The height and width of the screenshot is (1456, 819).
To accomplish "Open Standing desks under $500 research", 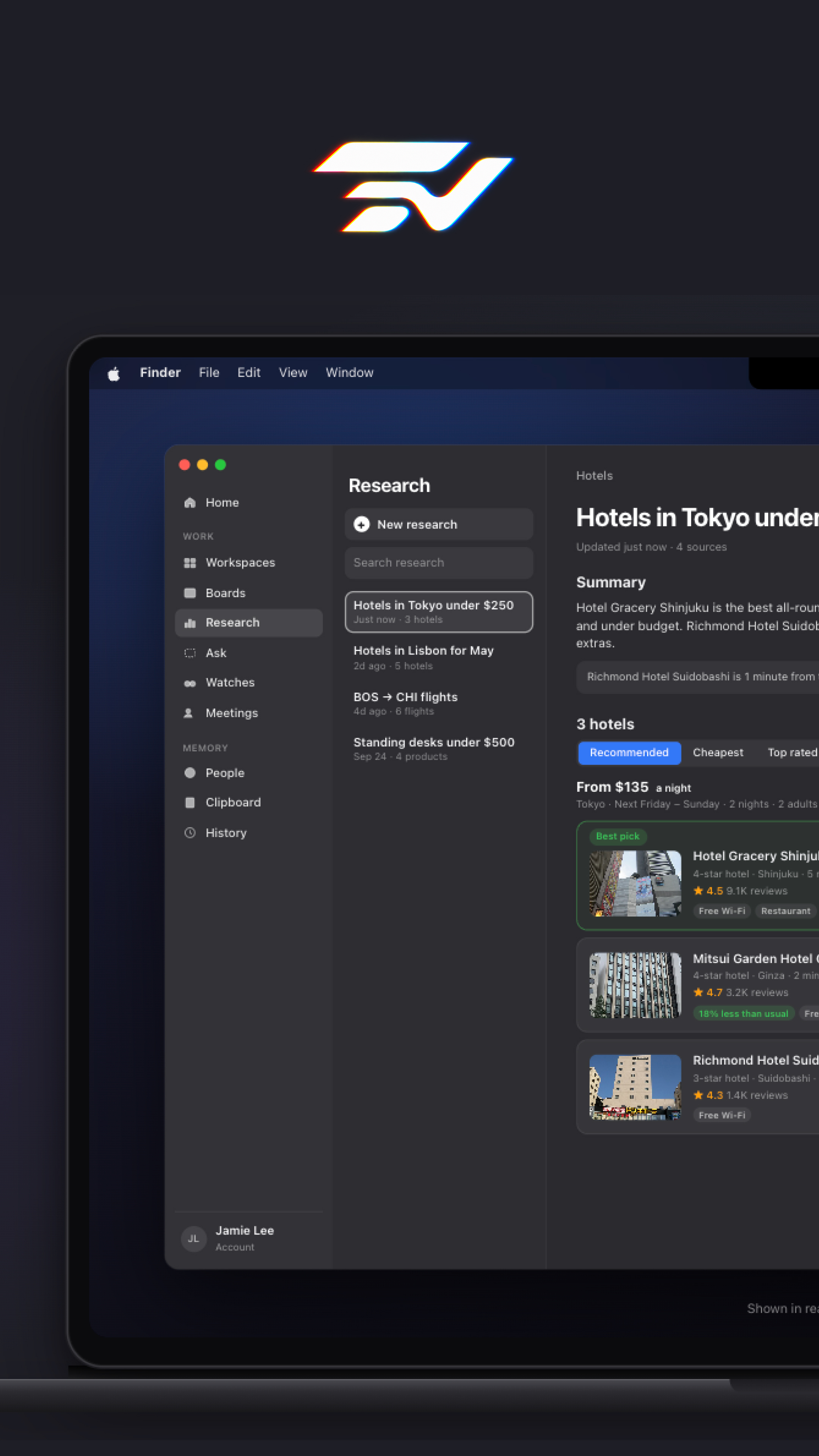I will click(x=439, y=748).
